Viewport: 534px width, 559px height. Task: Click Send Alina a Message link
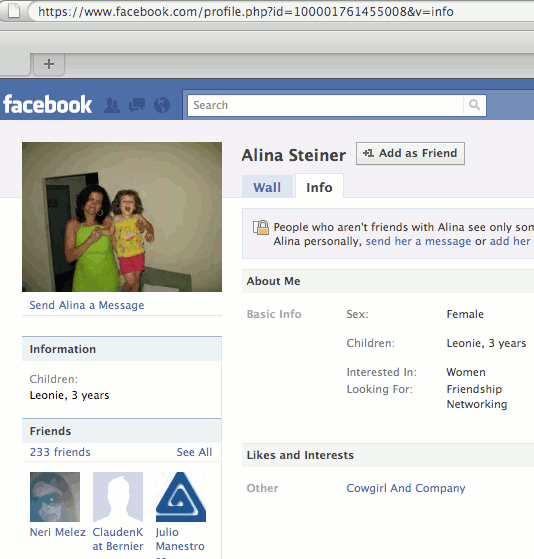click(87, 305)
